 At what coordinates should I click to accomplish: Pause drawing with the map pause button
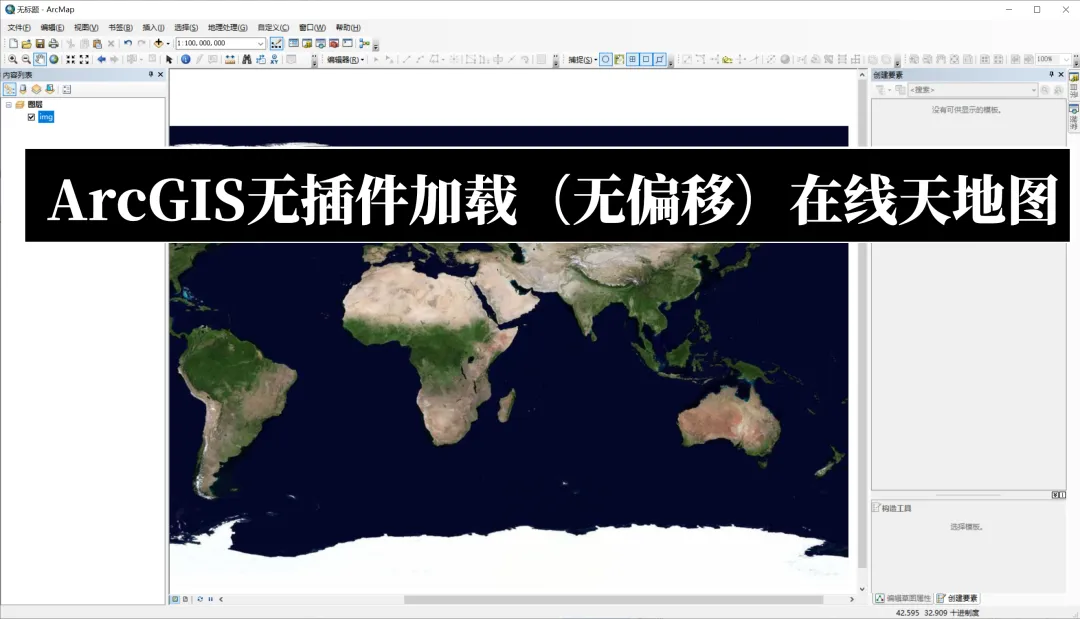[211, 599]
